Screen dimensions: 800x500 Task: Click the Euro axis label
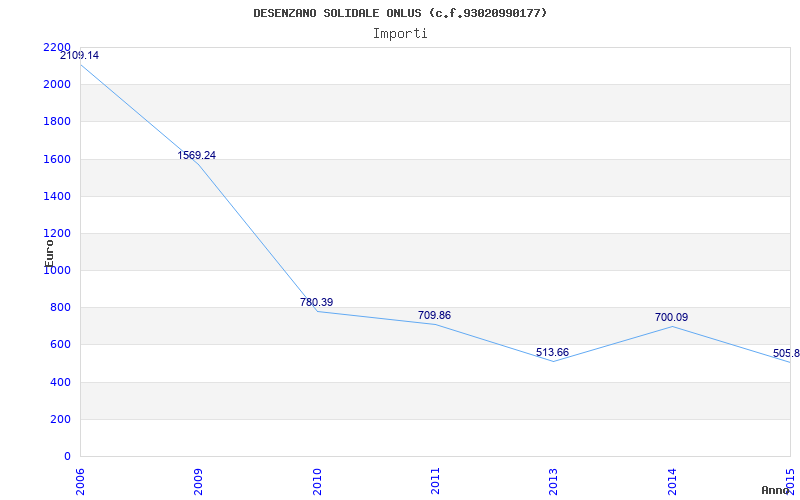click(x=49, y=253)
